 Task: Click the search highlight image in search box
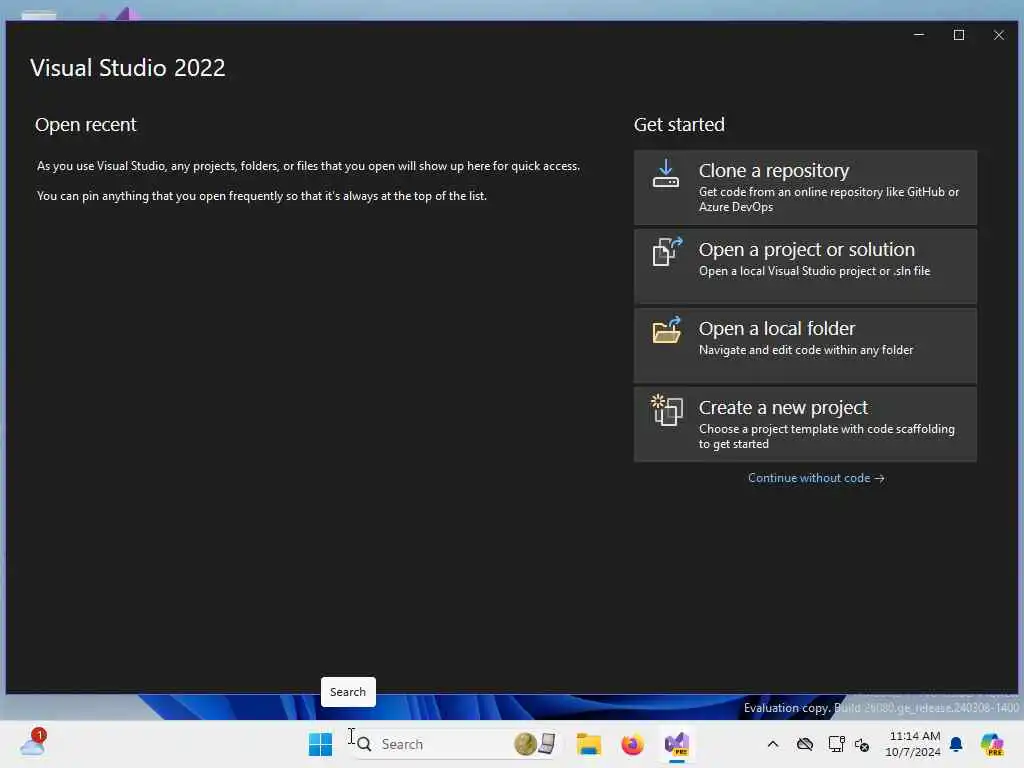click(x=535, y=743)
